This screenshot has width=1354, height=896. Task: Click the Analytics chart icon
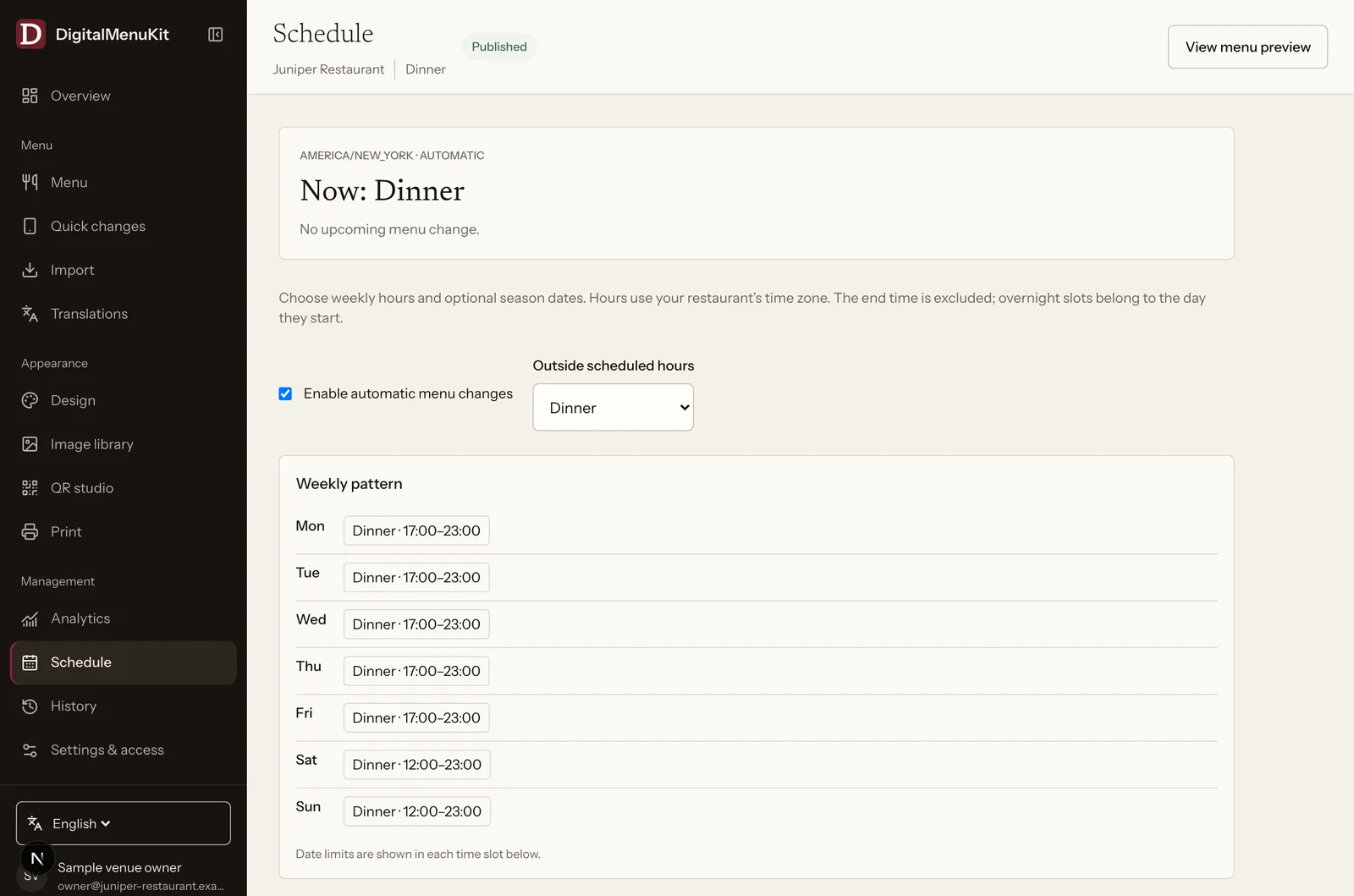(30, 618)
